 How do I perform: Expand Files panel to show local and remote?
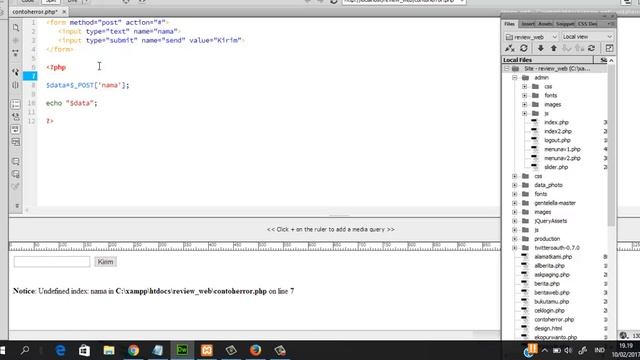[x=609, y=48]
